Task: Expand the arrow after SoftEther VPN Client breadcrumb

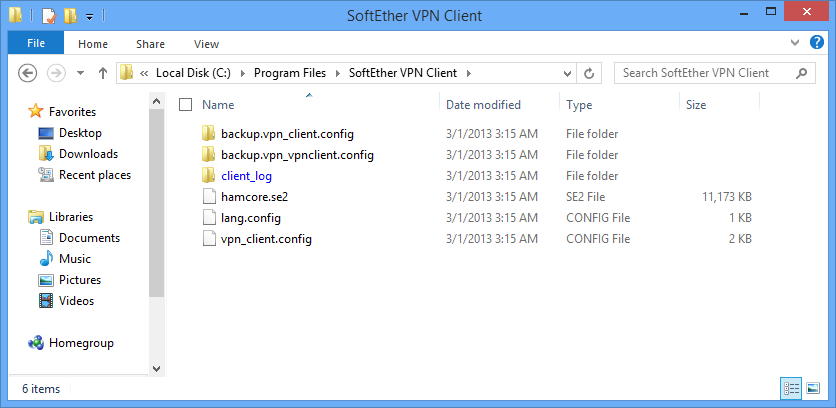Action: coord(469,73)
